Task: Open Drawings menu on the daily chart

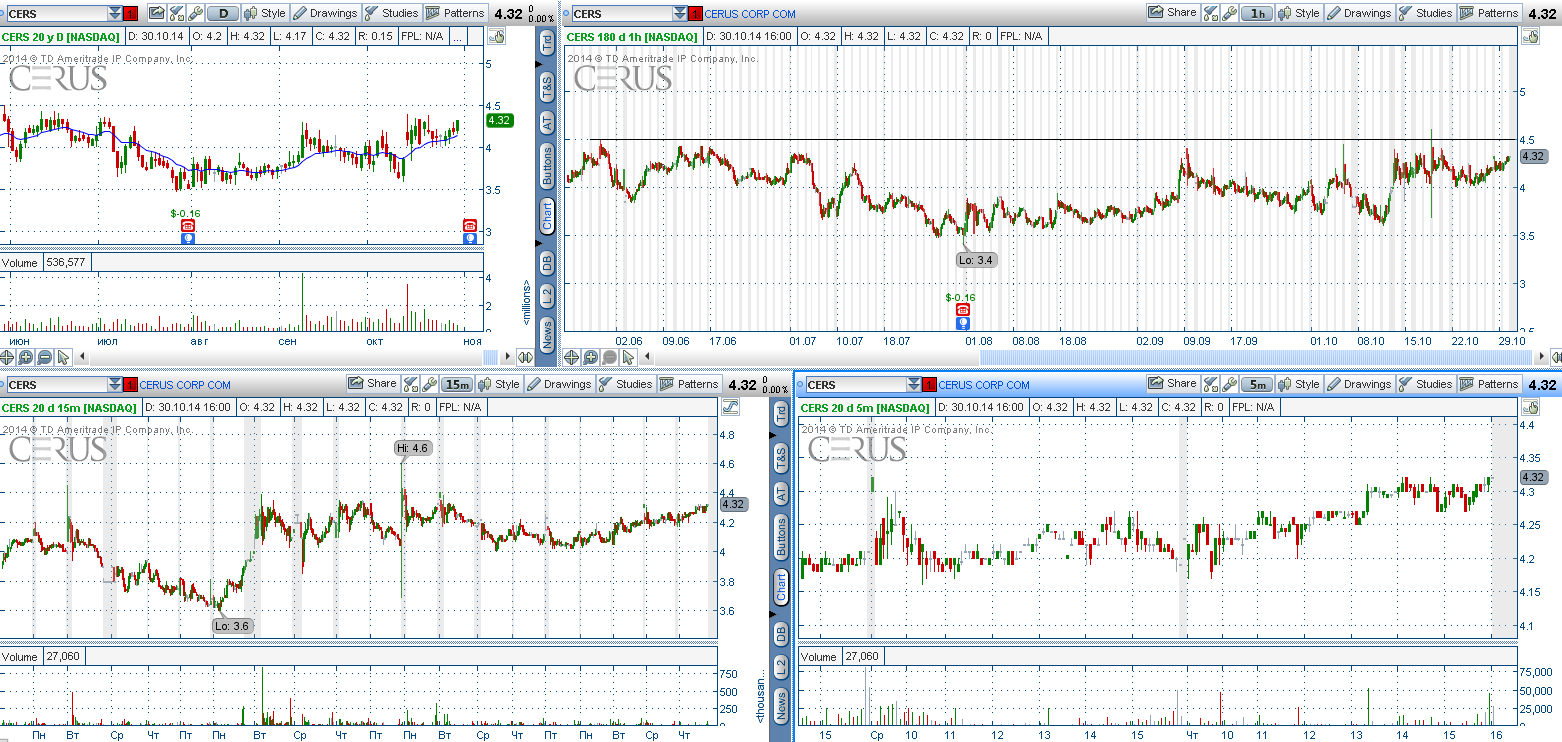Action: (325, 13)
